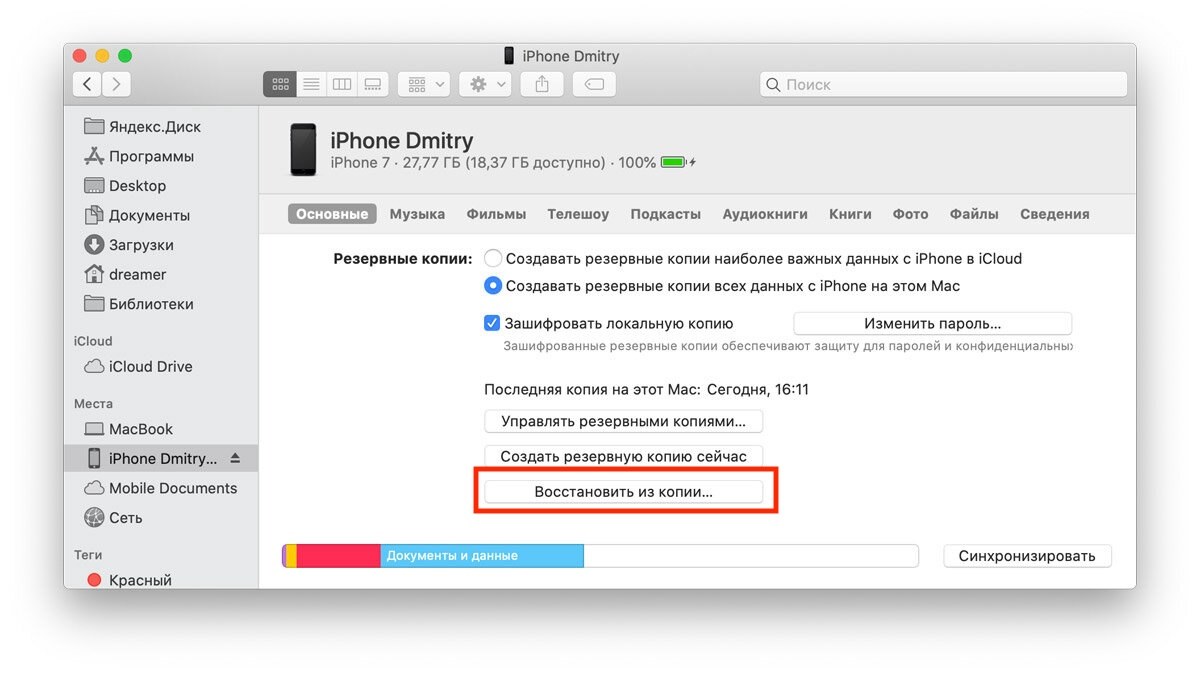
Task: Switch to icon view mode
Action: (280, 85)
